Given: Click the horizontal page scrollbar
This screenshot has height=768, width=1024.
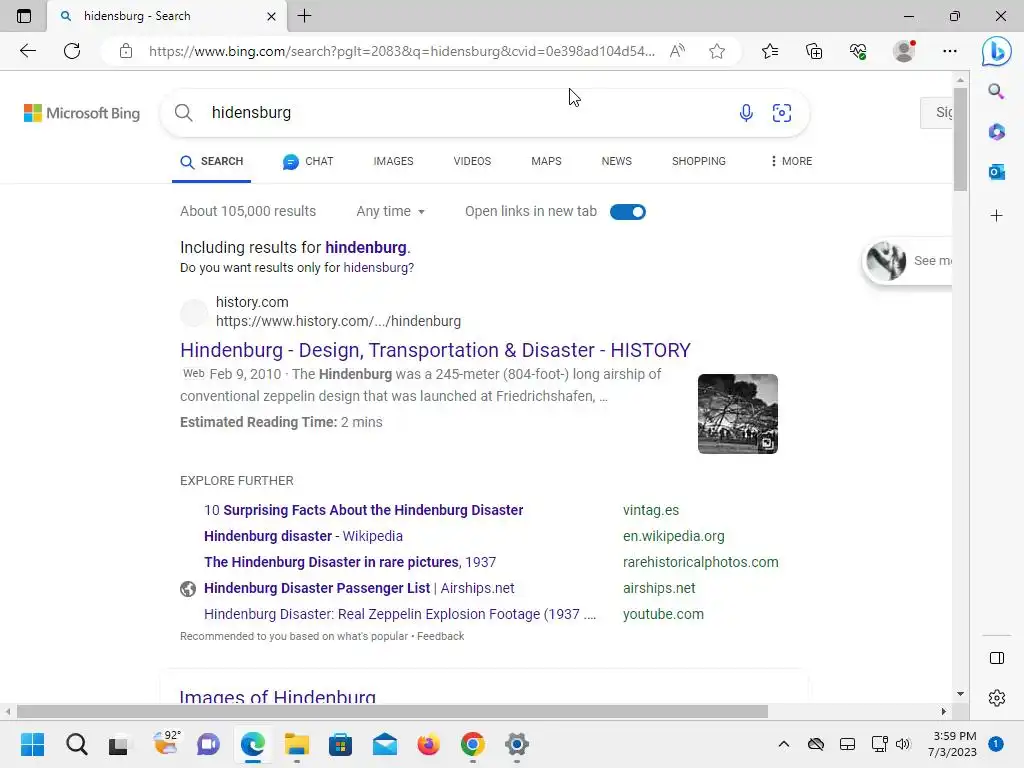Looking at the screenshot, I should click(x=392, y=711).
